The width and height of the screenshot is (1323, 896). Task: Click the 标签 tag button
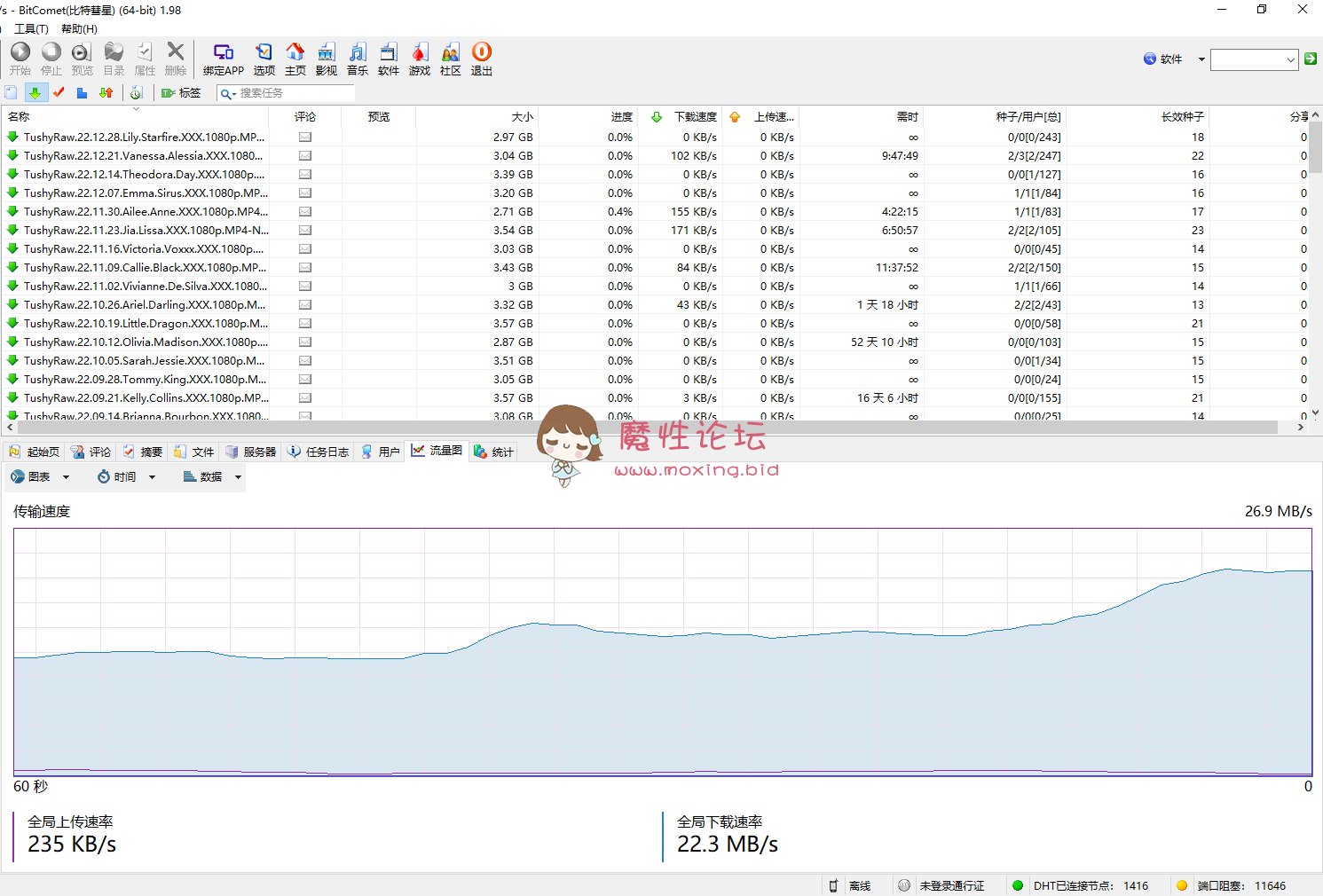click(181, 93)
